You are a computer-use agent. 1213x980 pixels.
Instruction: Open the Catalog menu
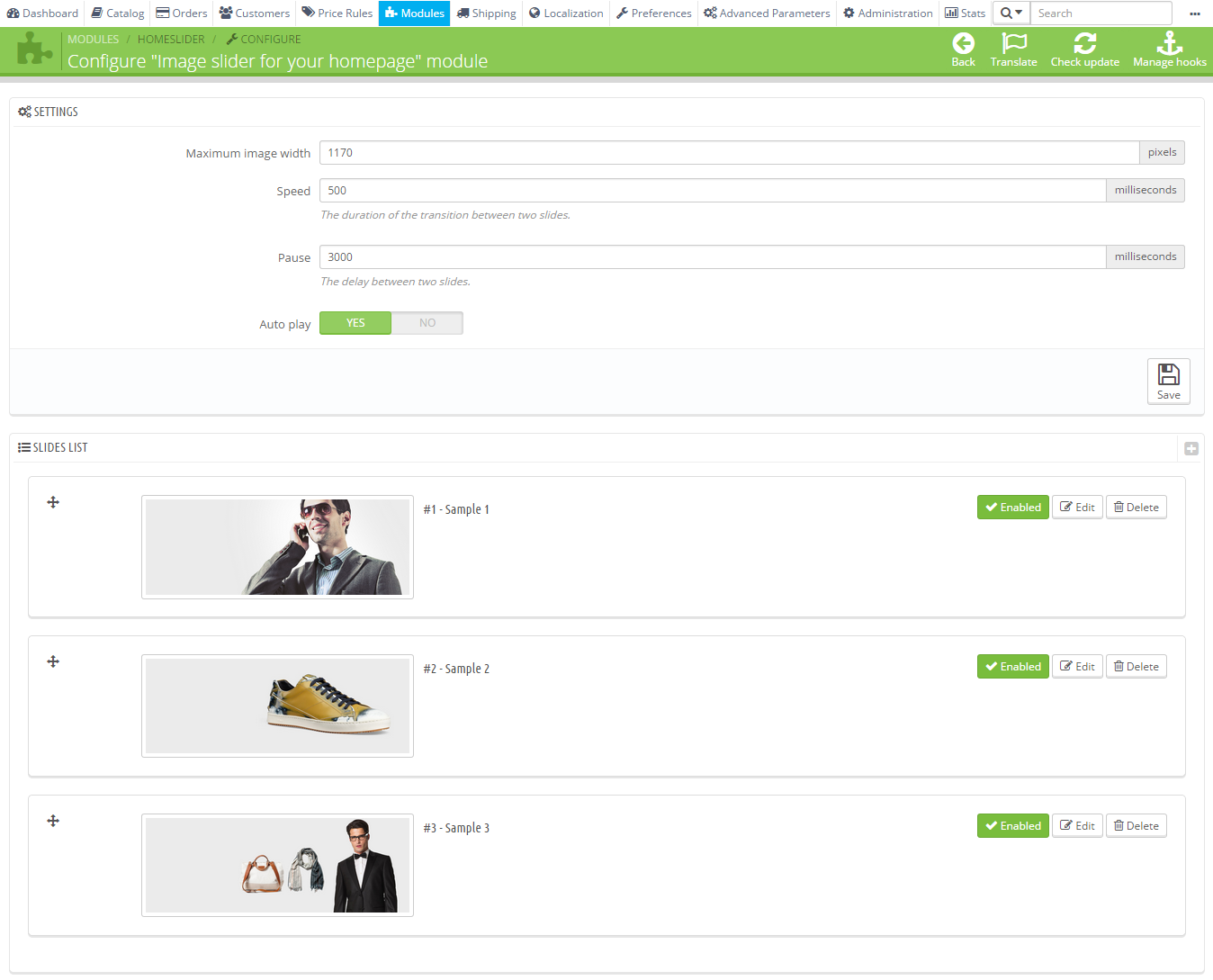[x=118, y=13]
